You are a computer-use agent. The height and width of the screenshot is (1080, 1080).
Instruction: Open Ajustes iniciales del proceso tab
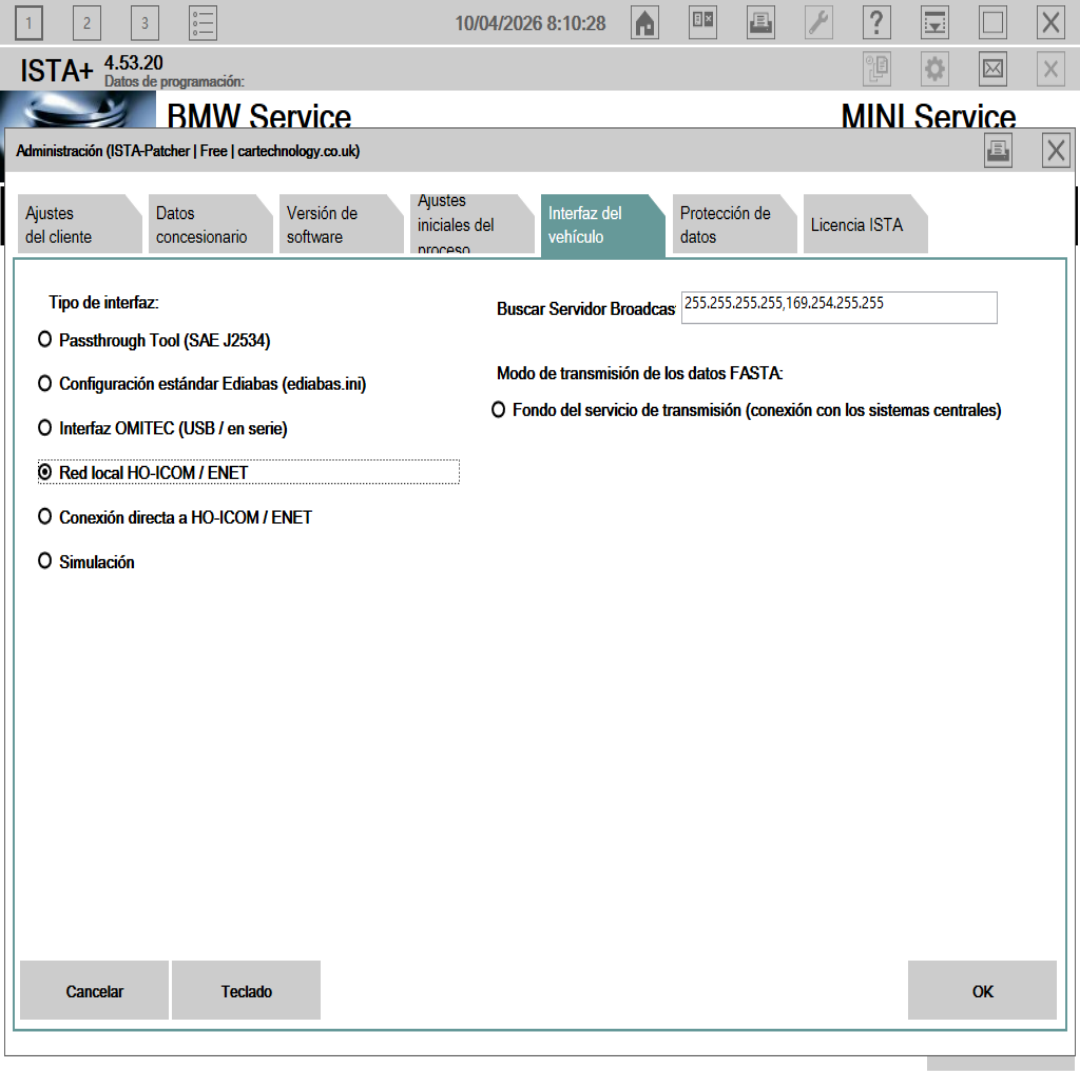coord(470,225)
